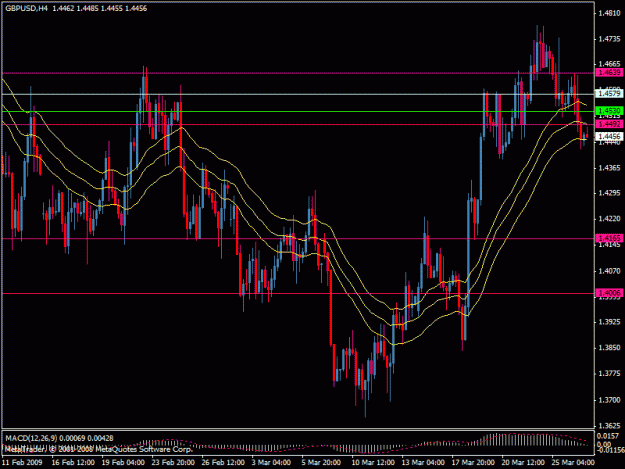Select the 1.4165 horizontal line price label
This screenshot has width=625, height=469.
pyautogui.click(x=609, y=238)
